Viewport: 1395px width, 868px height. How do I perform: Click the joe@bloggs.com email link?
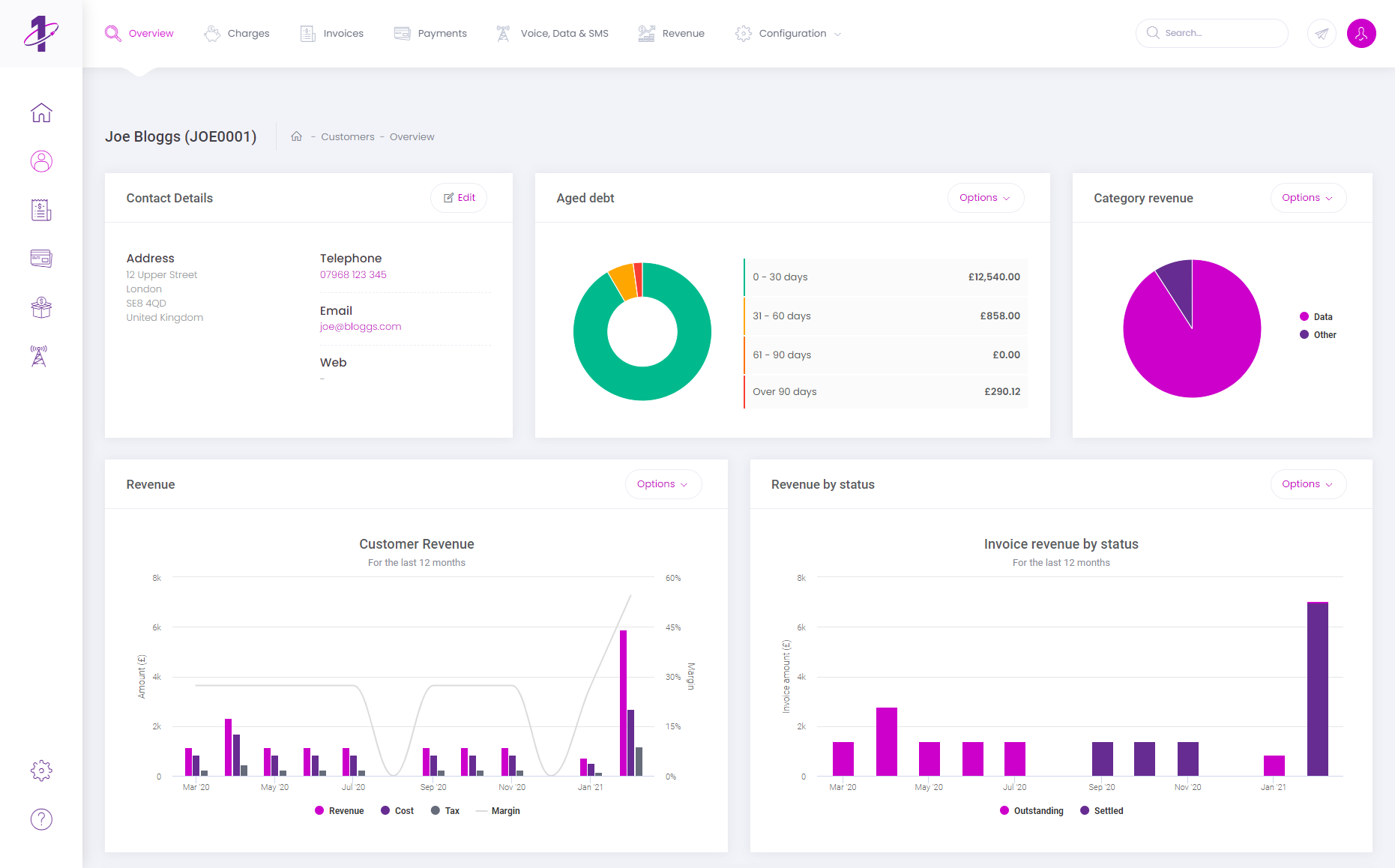pos(361,327)
